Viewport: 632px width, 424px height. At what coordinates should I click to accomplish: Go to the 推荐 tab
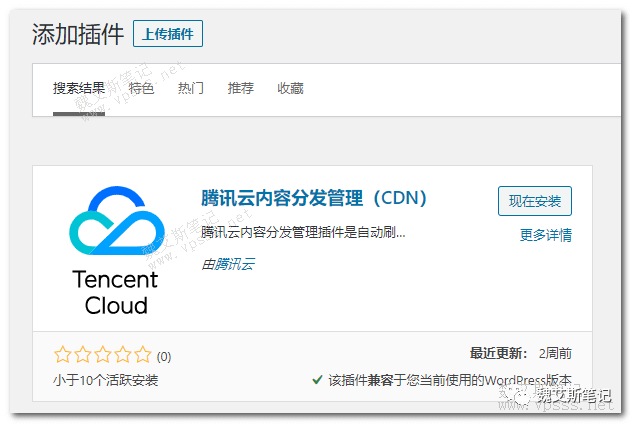pyautogui.click(x=241, y=88)
